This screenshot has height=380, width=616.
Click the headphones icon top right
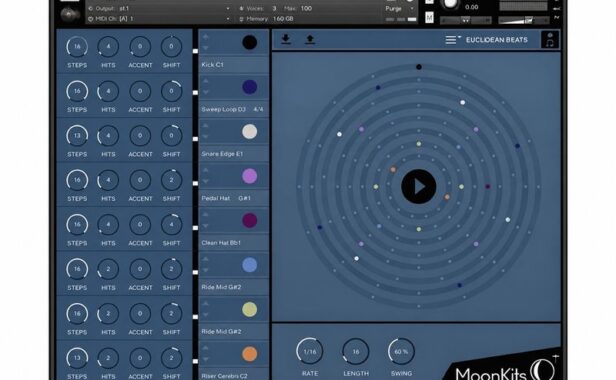pyautogui.click(x=550, y=40)
